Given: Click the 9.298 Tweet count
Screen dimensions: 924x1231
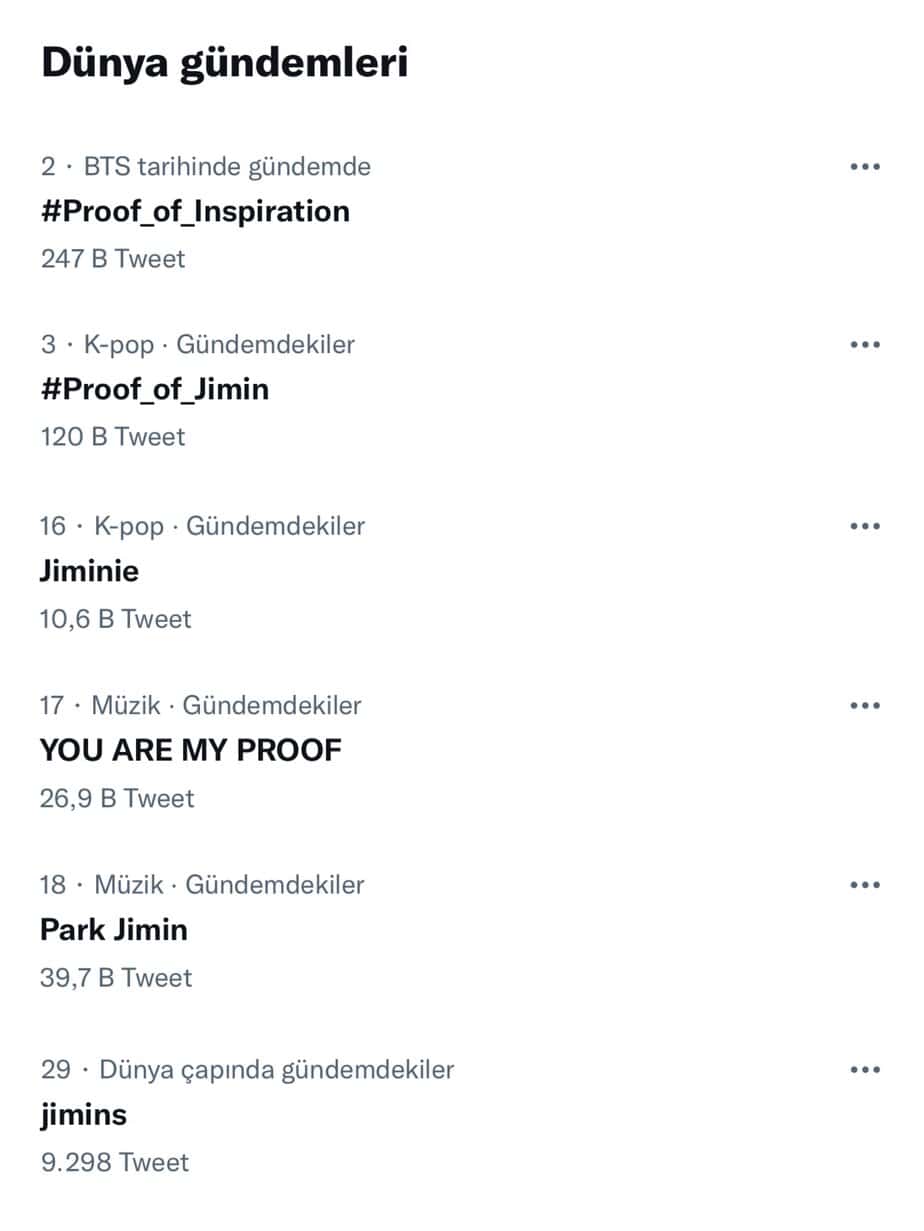Looking at the screenshot, I should (114, 1162).
